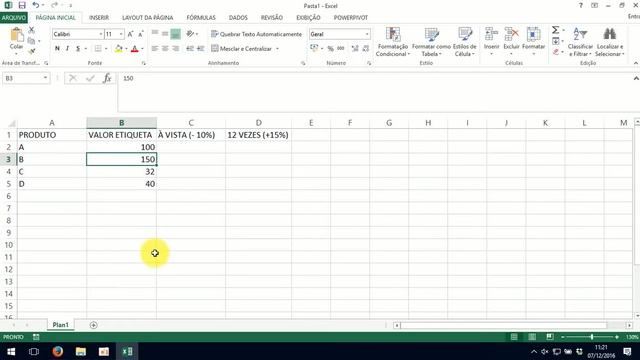Switch to the FÓRMULAS tab

pyautogui.click(x=201, y=18)
